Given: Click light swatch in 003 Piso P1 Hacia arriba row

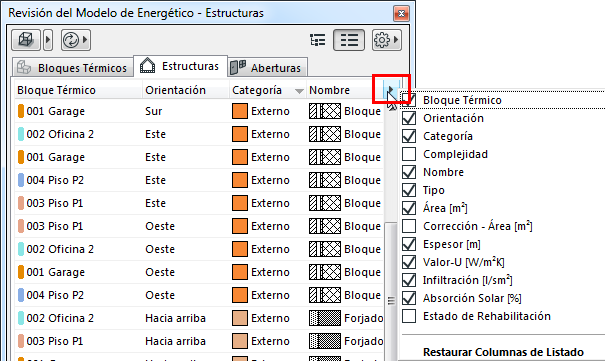Looking at the screenshot, I should tap(240, 341).
